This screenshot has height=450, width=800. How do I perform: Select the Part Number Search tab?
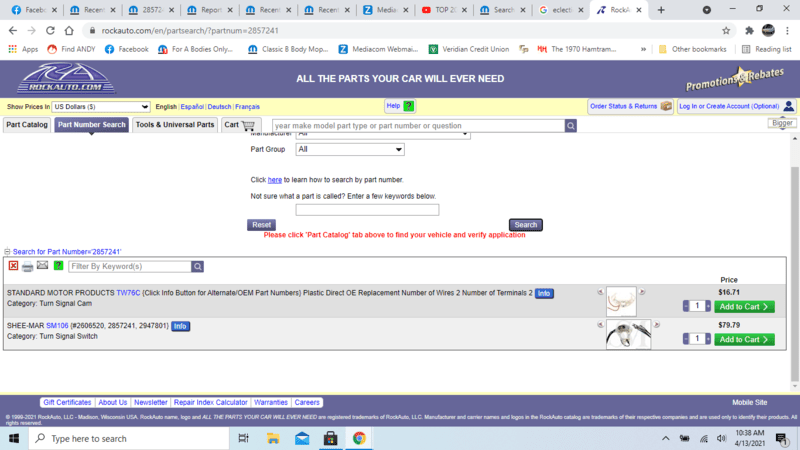click(x=91, y=125)
